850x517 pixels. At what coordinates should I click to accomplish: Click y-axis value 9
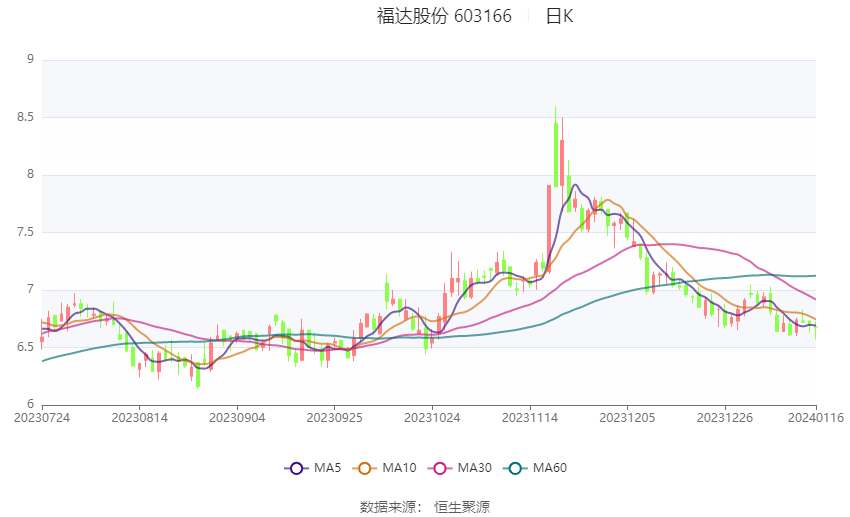30,59
